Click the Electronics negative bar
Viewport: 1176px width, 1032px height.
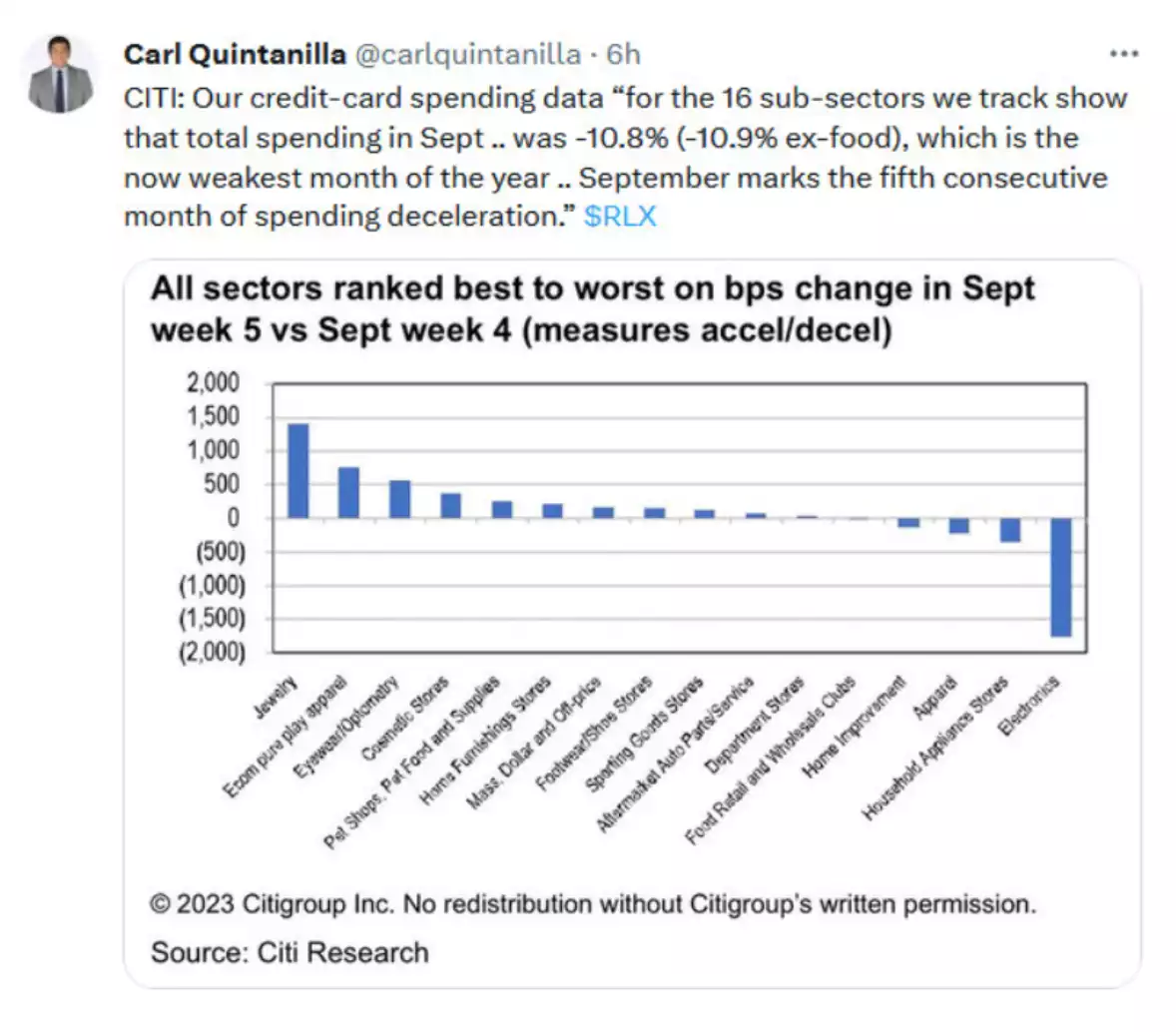click(x=1061, y=577)
